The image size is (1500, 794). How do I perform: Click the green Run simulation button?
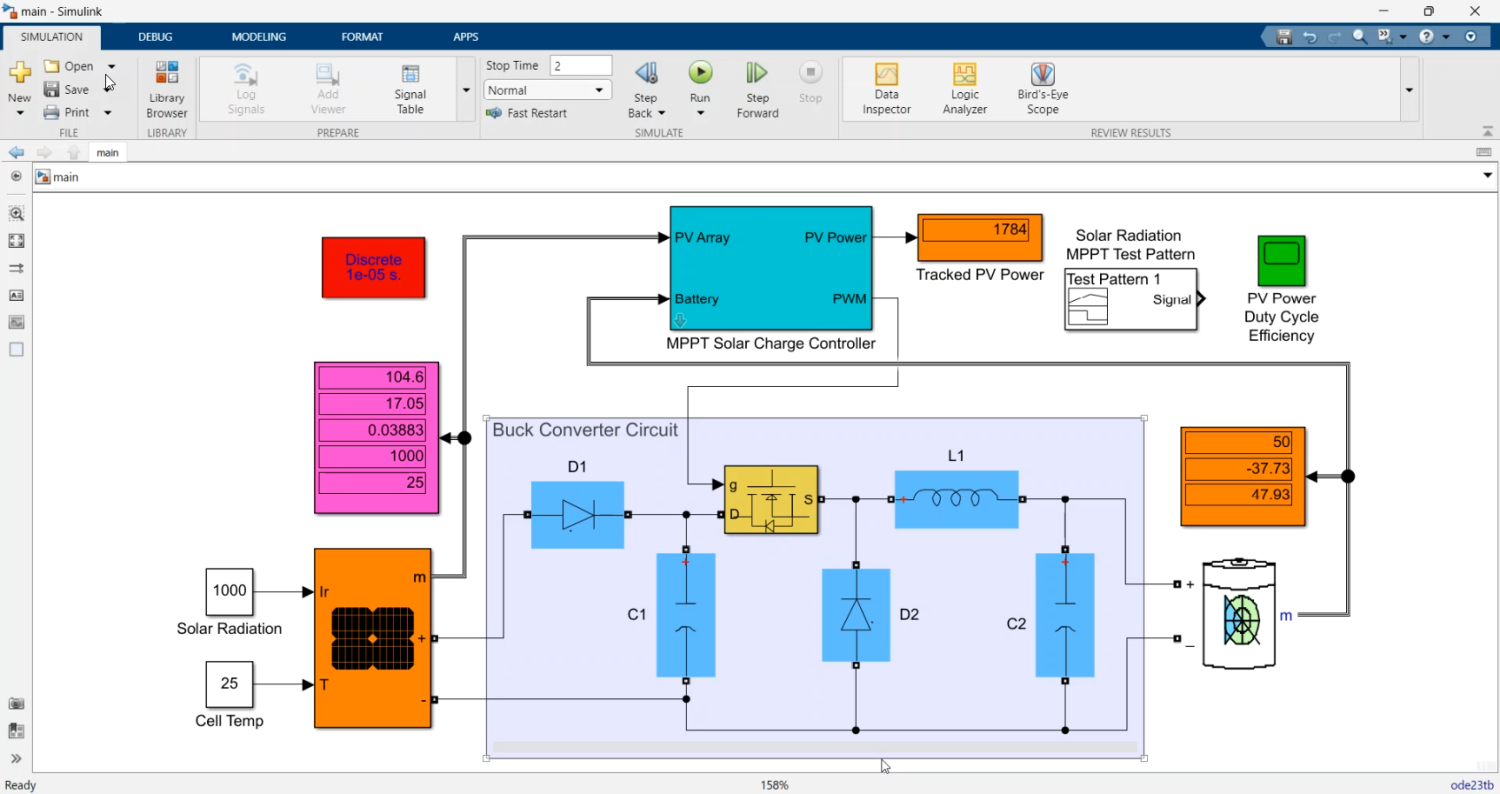point(700,73)
